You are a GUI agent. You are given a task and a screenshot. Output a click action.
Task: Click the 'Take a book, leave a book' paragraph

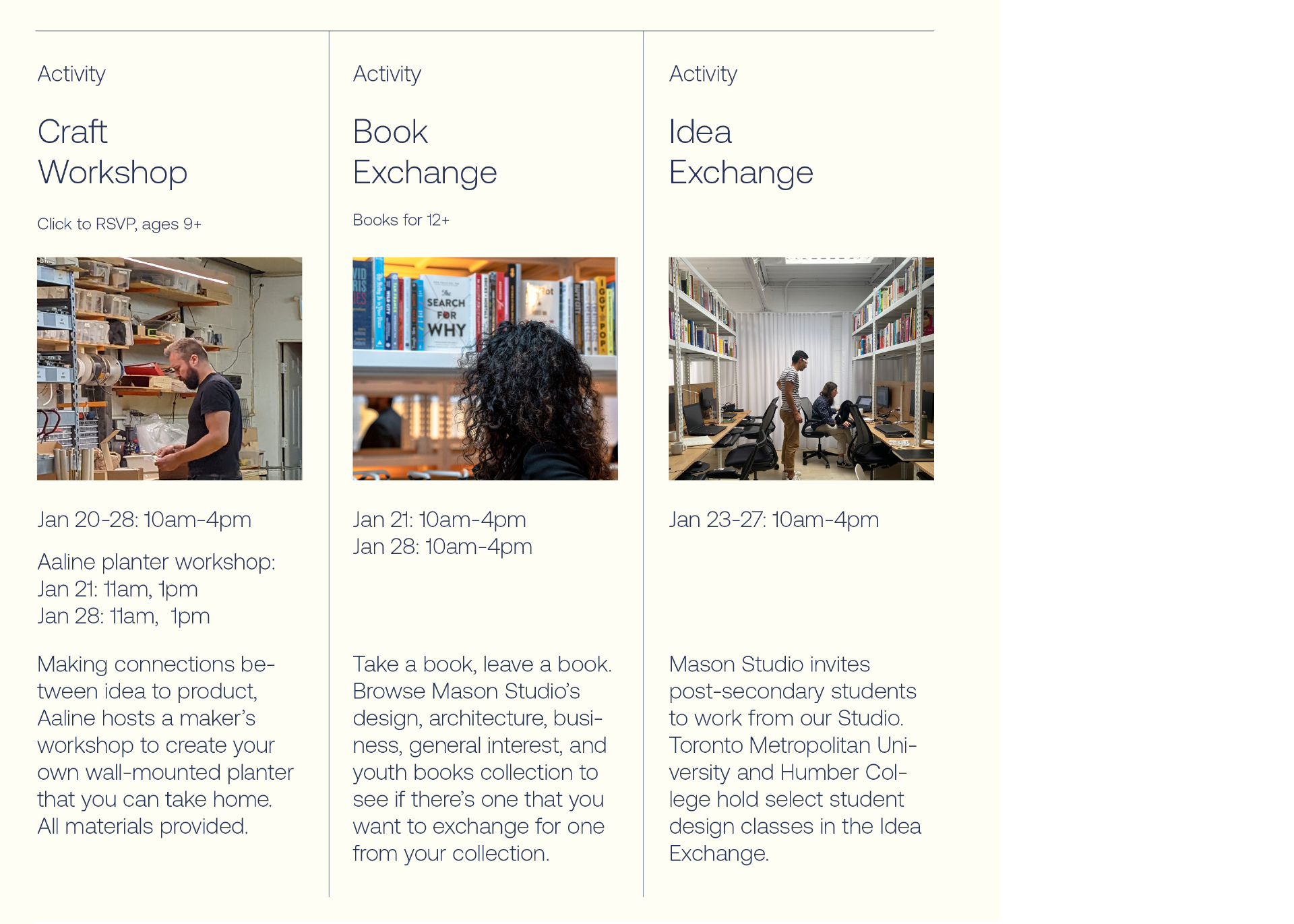coord(483,759)
